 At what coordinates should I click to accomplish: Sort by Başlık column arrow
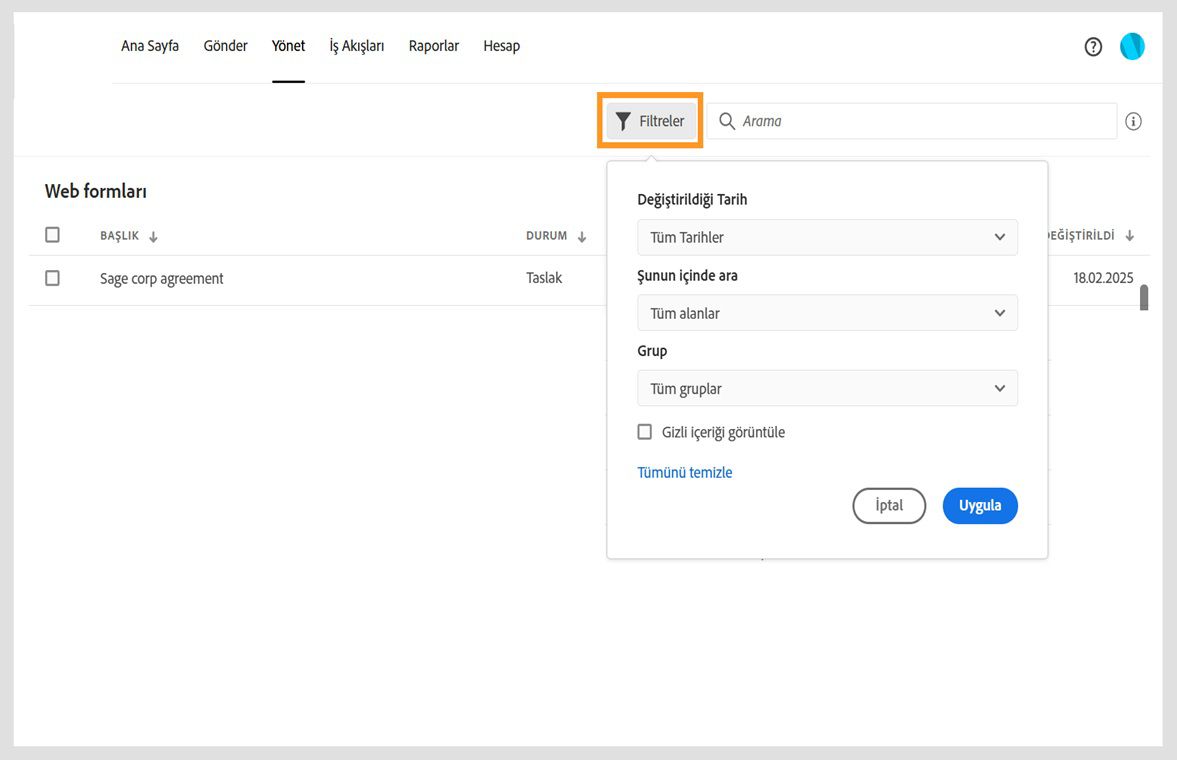click(153, 237)
